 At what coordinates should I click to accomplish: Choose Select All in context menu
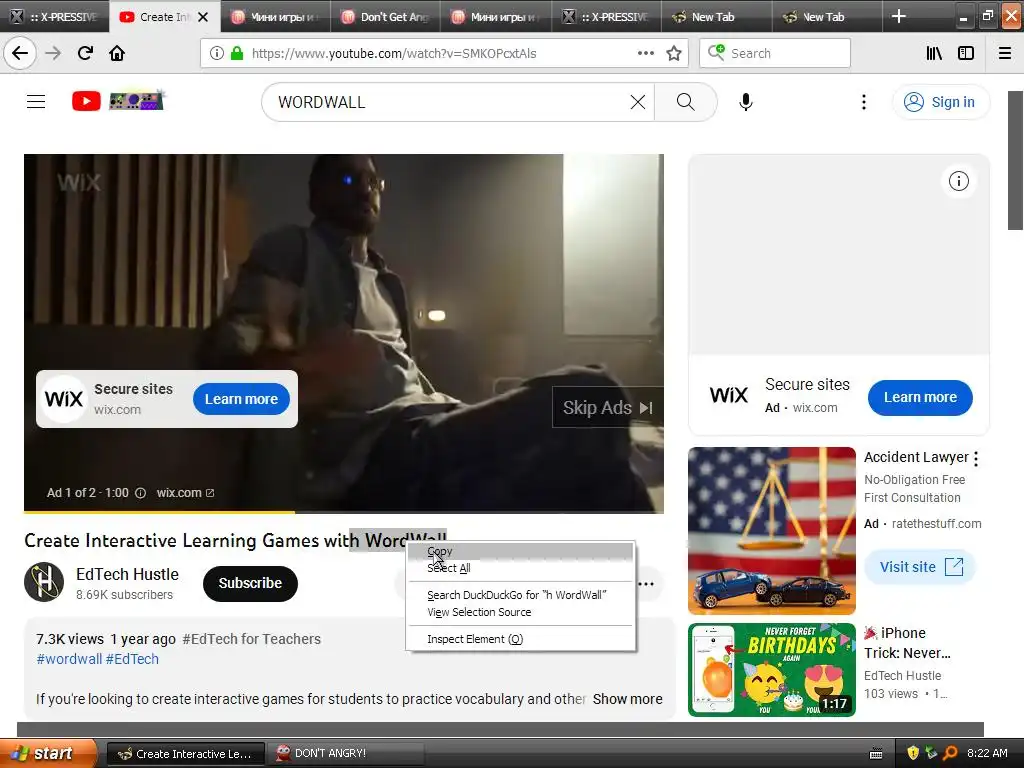pos(520,568)
